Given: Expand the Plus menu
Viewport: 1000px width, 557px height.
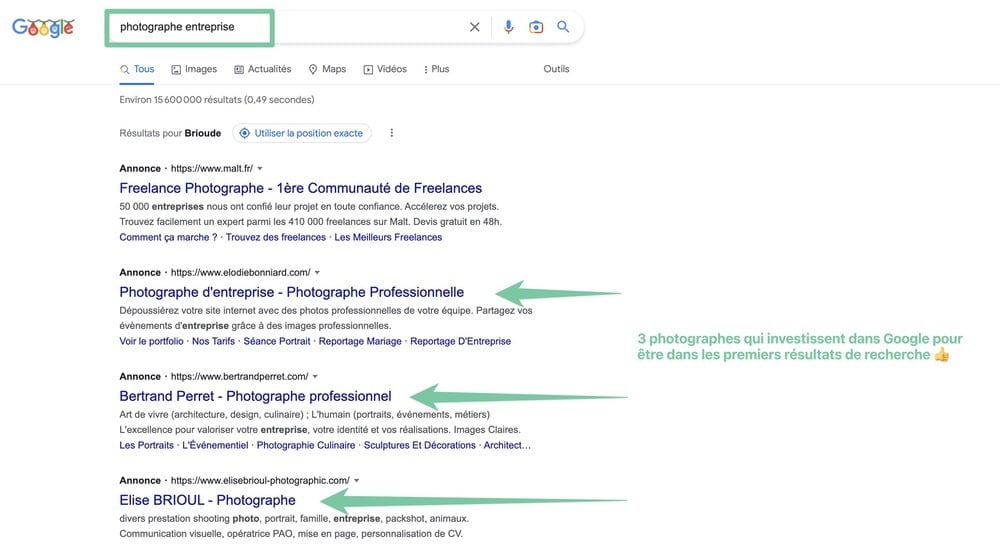Looking at the screenshot, I should pos(436,69).
